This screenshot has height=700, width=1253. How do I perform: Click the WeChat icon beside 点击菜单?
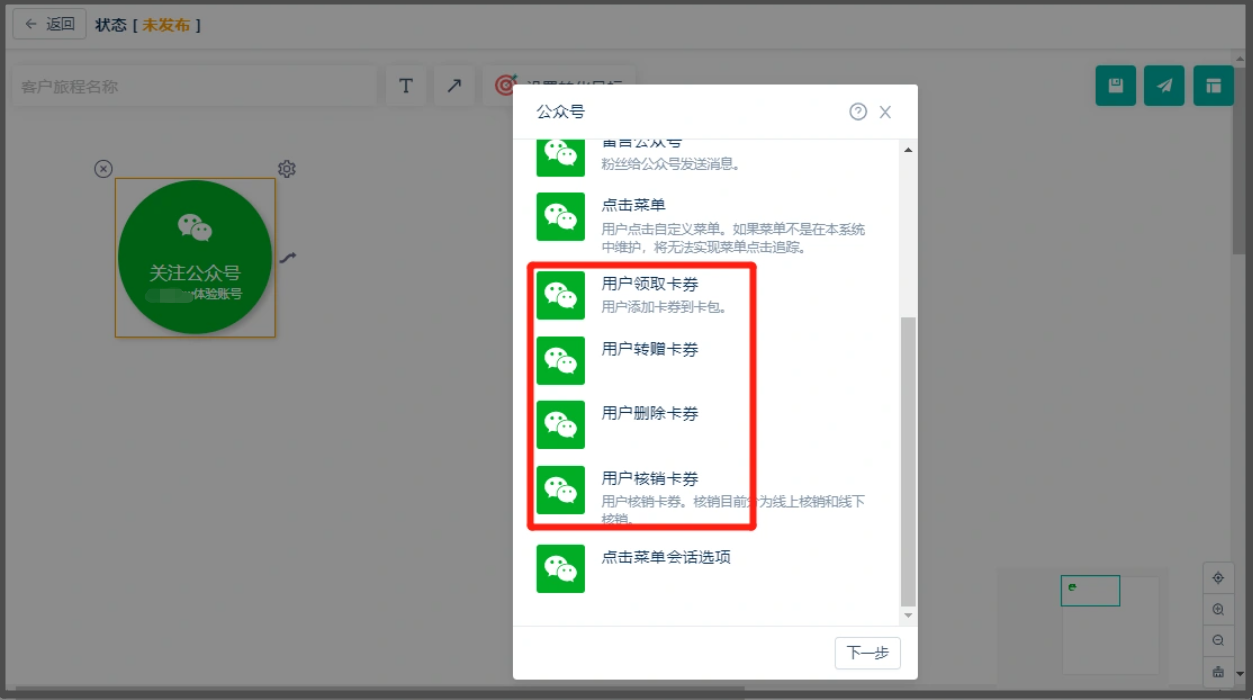coord(561,217)
